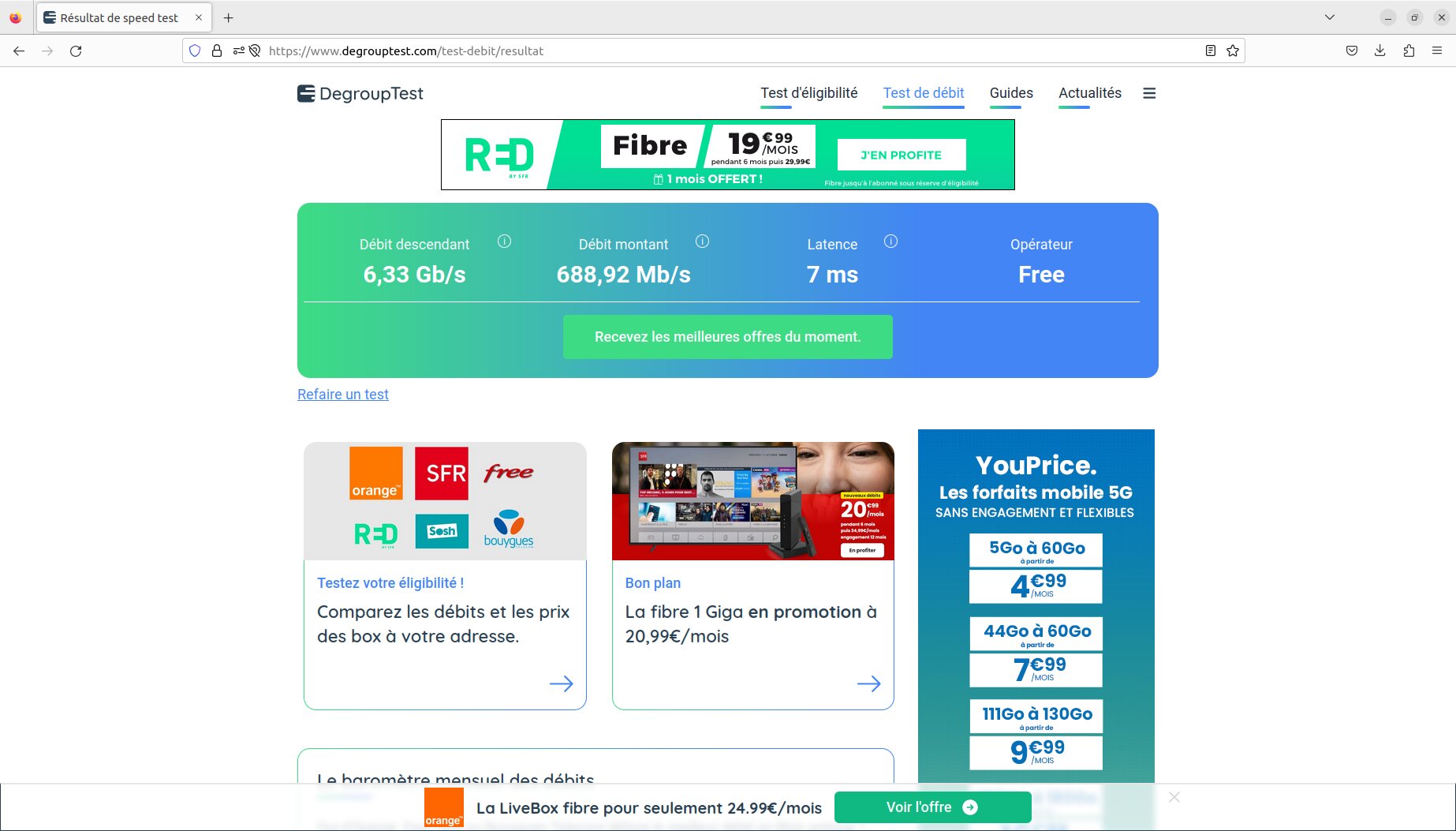1456x831 pixels.
Task: Click the Free operator value
Action: coord(1041,275)
